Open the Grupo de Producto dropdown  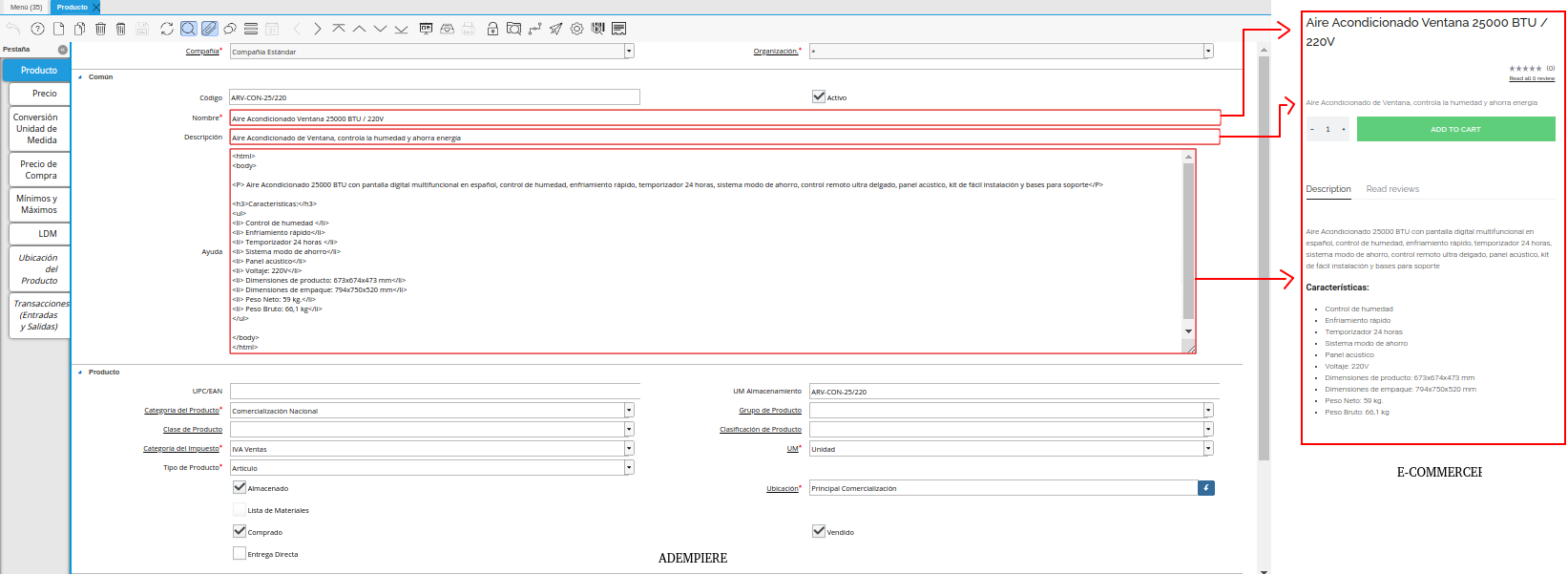click(x=1208, y=411)
